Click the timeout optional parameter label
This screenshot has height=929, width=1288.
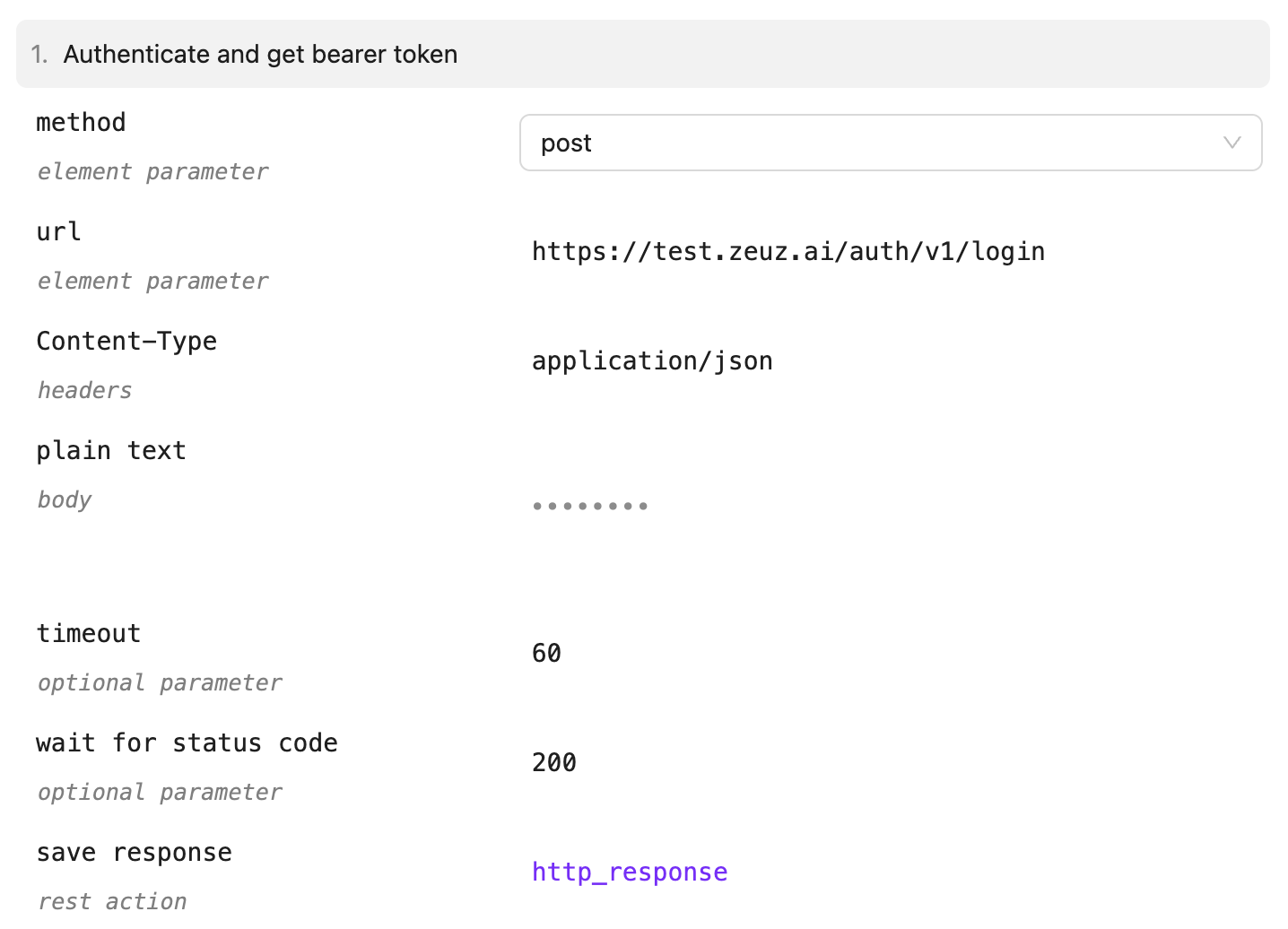click(160, 682)
